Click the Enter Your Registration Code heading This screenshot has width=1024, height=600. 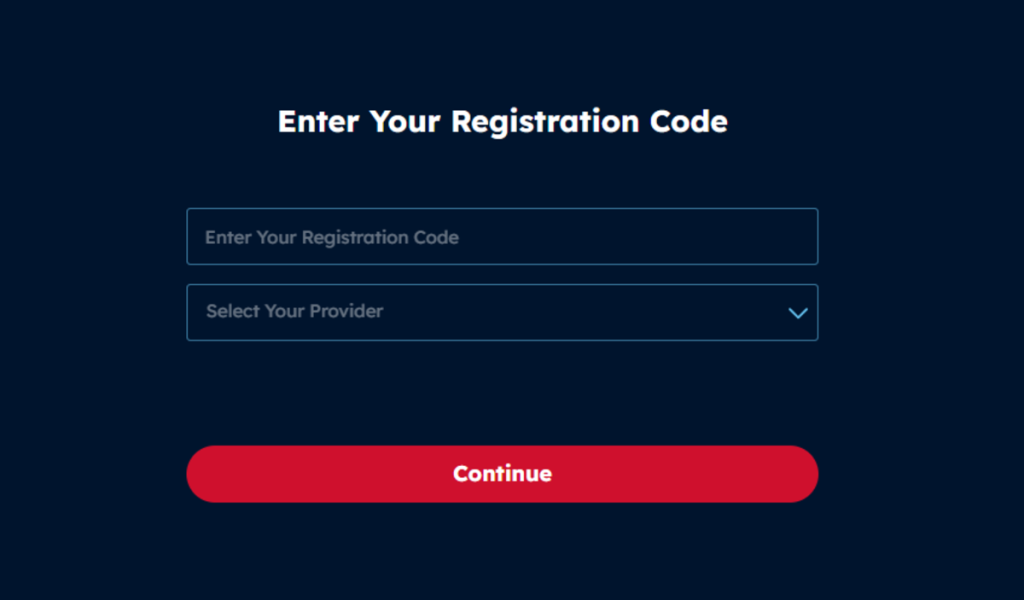pyautogui.click(x=502, y=121)
